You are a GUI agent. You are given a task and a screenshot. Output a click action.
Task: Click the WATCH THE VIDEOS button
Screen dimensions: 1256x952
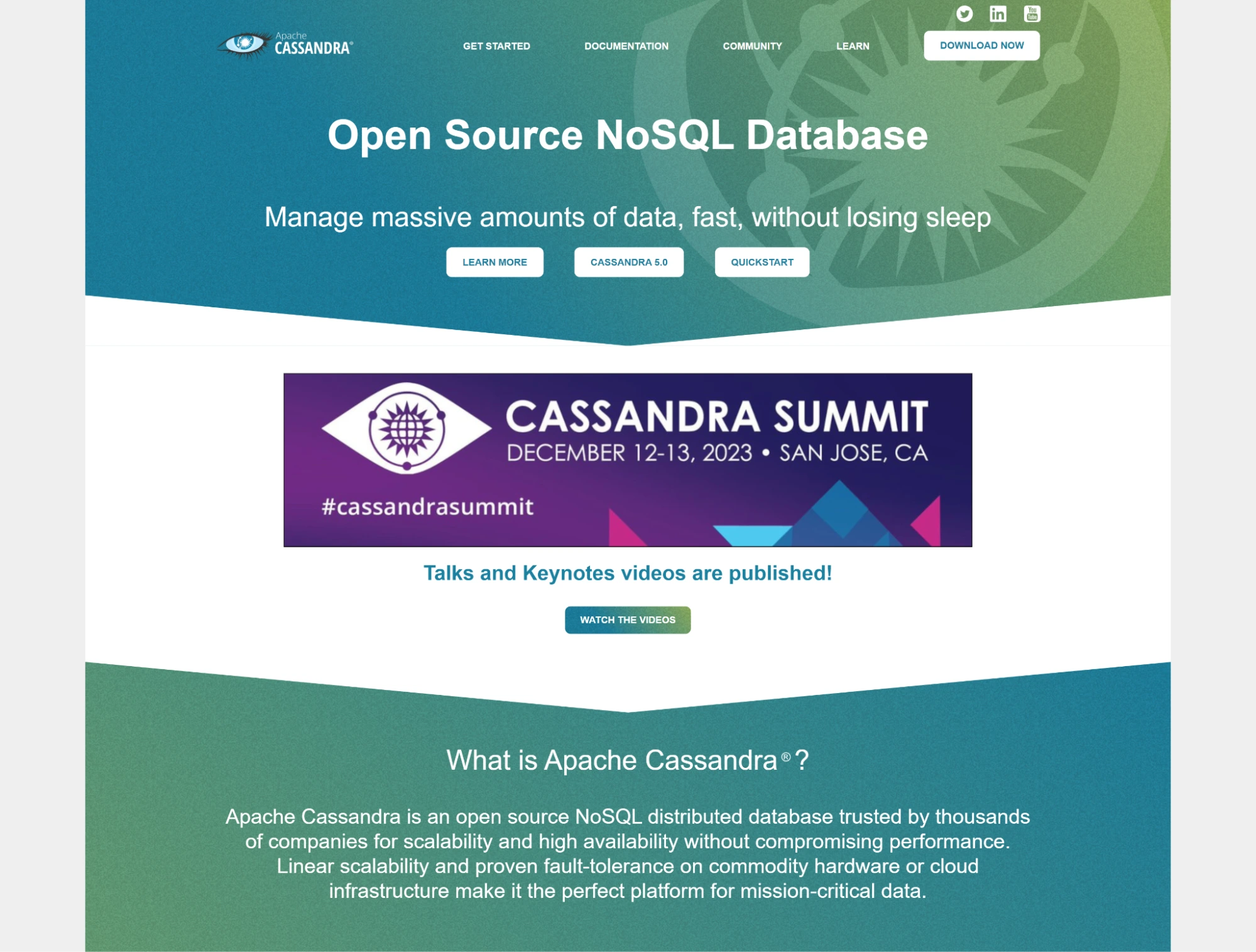627,619
